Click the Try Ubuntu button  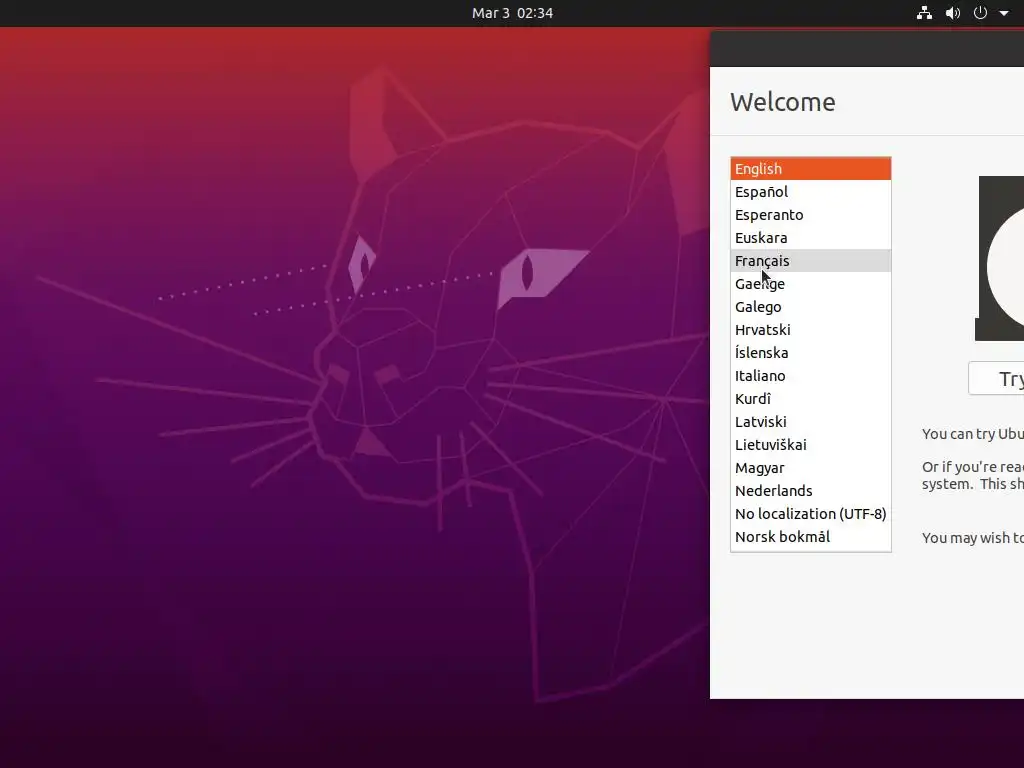click(997, 378)
